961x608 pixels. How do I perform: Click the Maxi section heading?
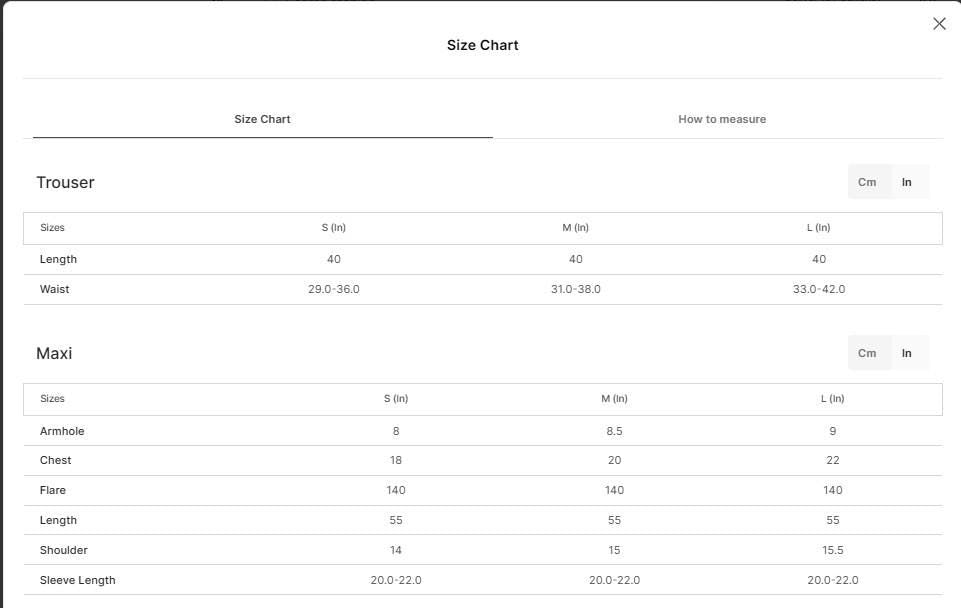[55, 354]
